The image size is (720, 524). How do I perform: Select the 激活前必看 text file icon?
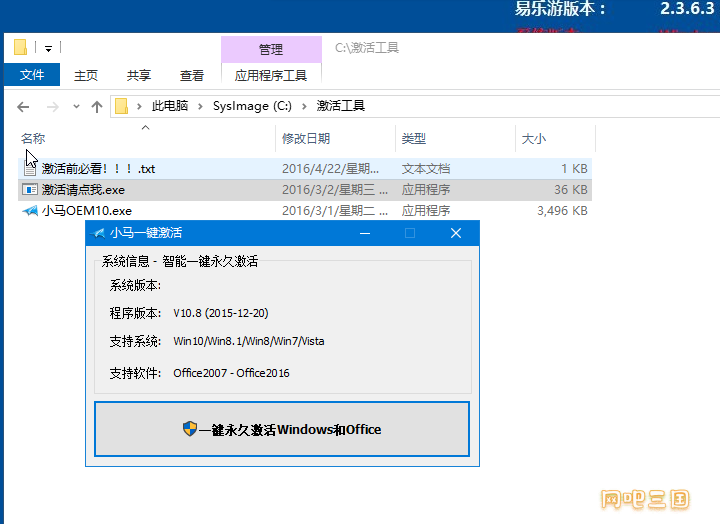click(x=30, y=169)
